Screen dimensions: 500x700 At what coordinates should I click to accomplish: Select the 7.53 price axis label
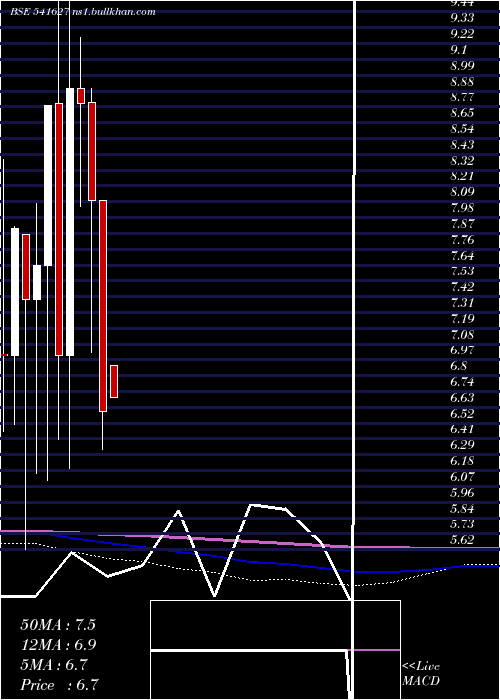coord(462,271)
